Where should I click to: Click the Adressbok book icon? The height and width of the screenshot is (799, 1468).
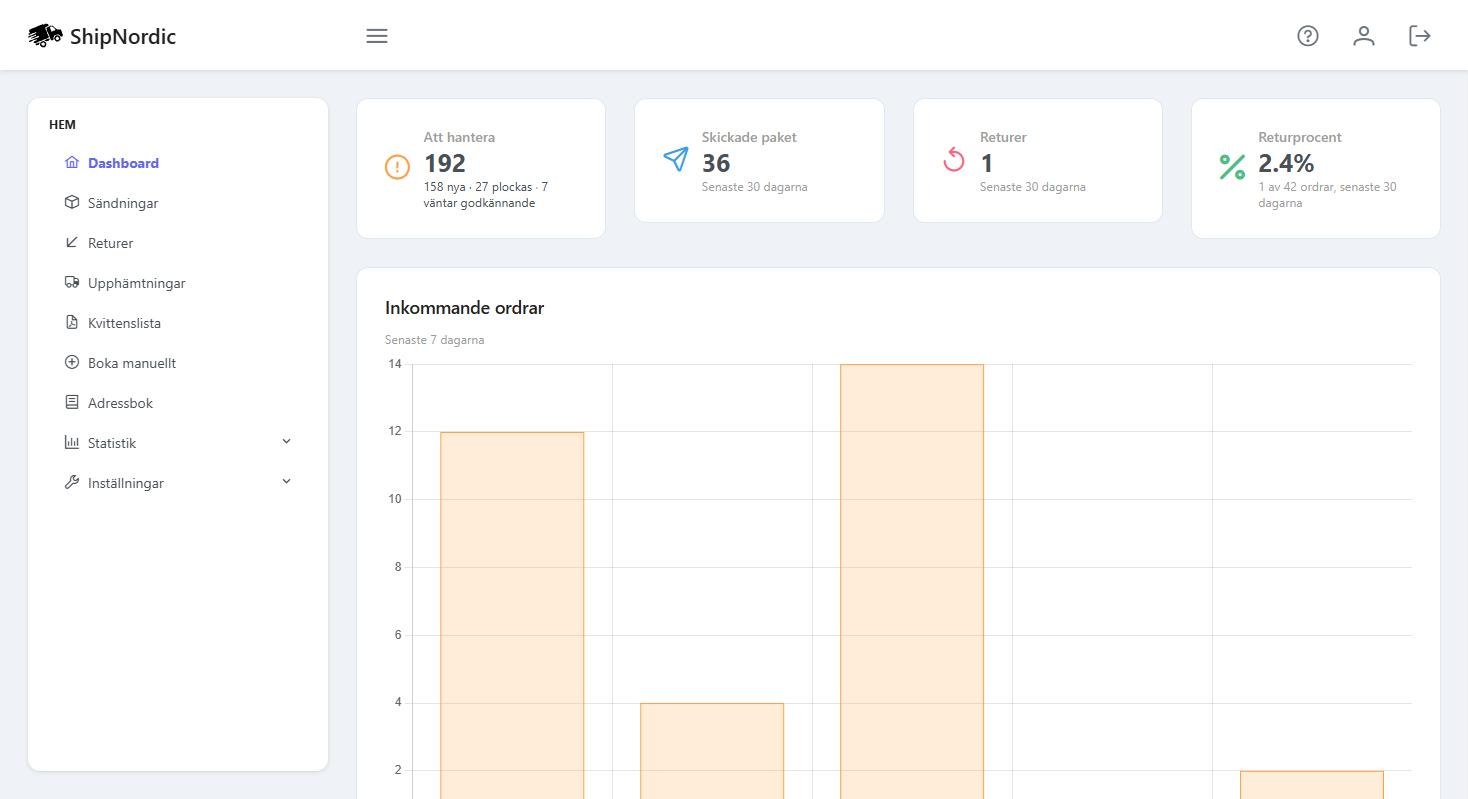pyautogui.click(x=71, y=402)
